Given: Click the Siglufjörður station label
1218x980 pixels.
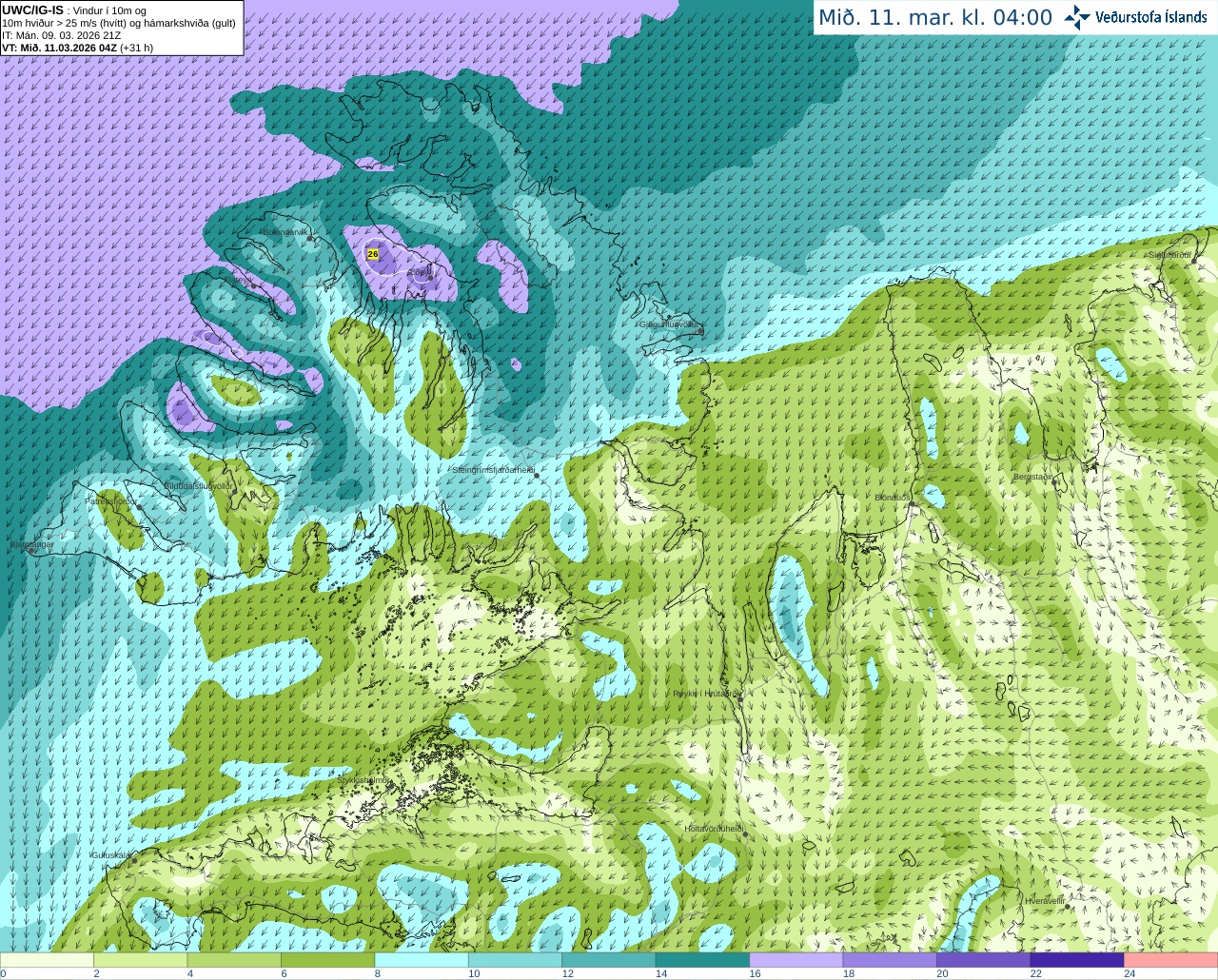Looking at the screenshot, I should click(x=1170, y=255).
